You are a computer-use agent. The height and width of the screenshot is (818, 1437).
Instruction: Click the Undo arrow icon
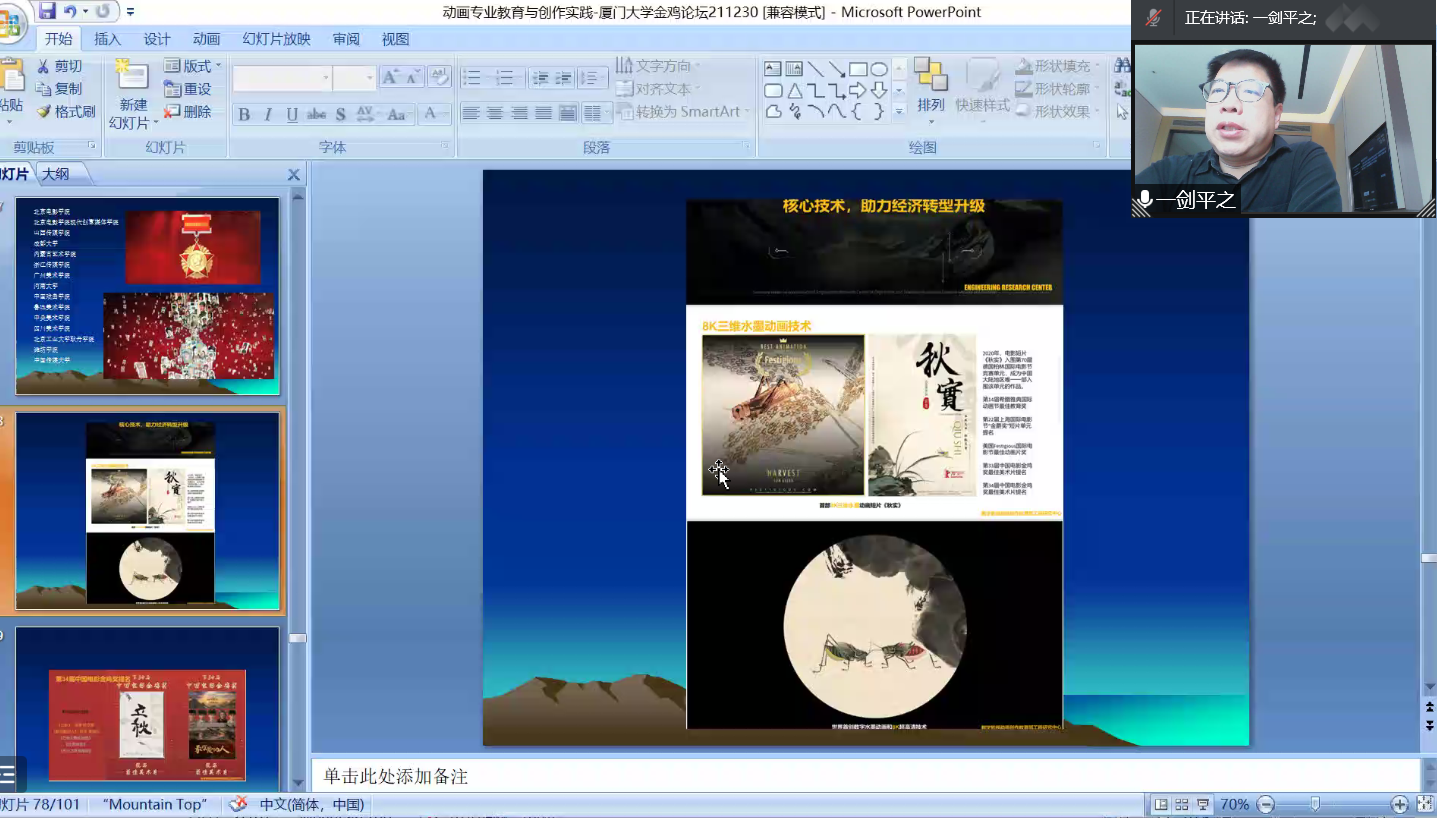tap(70, 12)
